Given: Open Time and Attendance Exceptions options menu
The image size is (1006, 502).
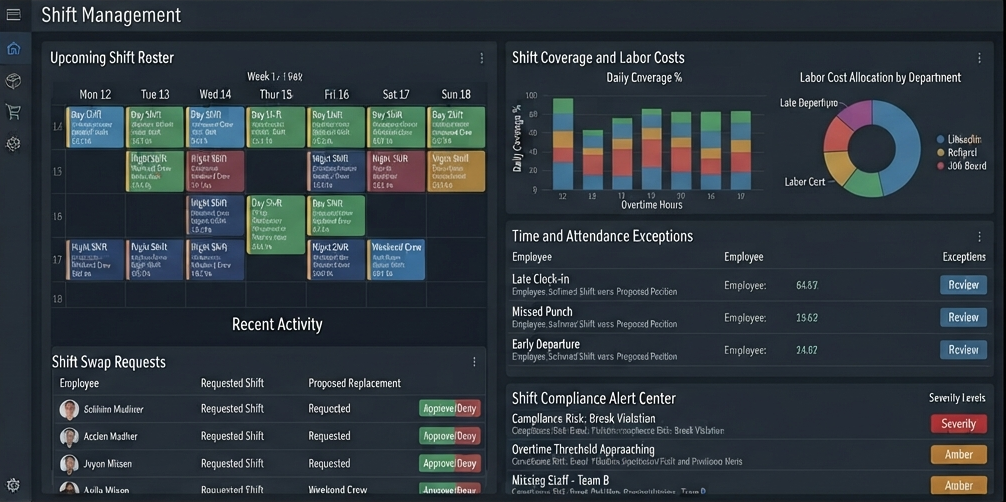Looking at the screenshot, I should tap(979, 236).
